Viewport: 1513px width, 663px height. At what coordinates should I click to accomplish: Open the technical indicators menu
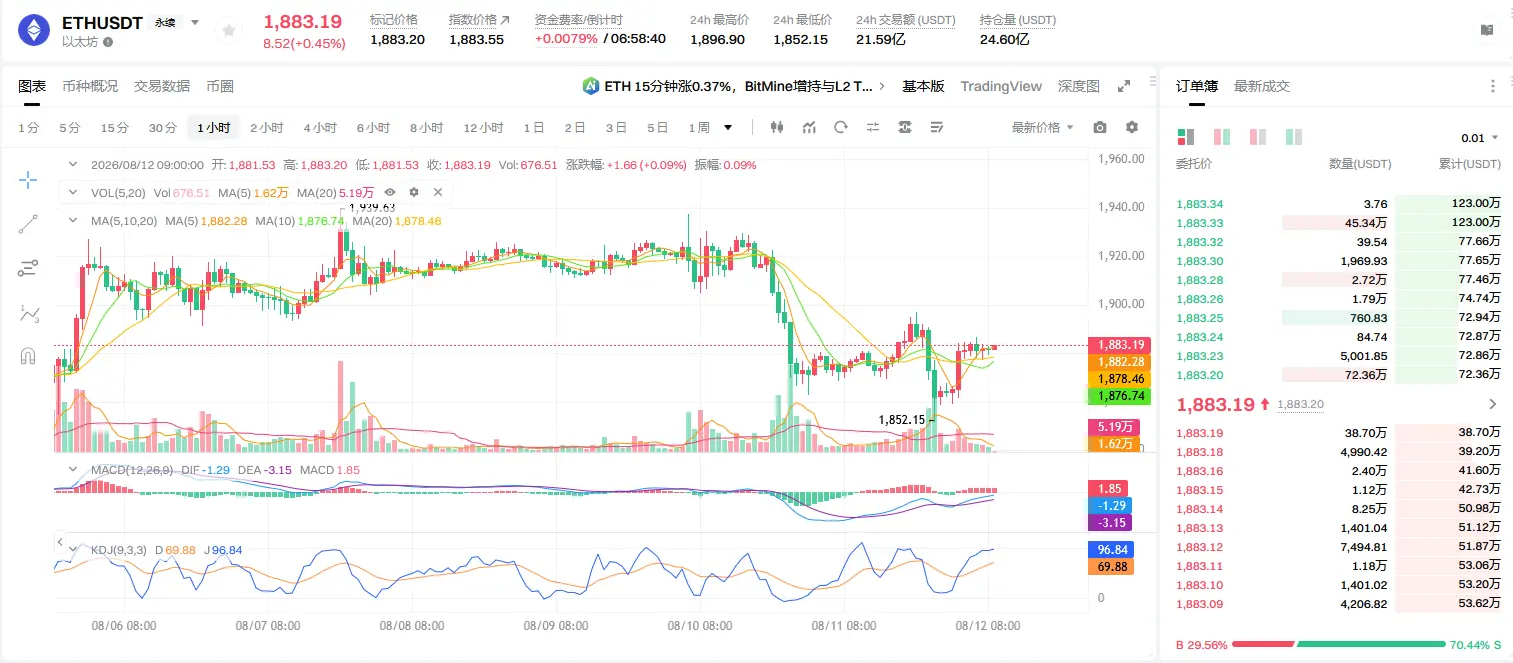(x=809, y=127)
